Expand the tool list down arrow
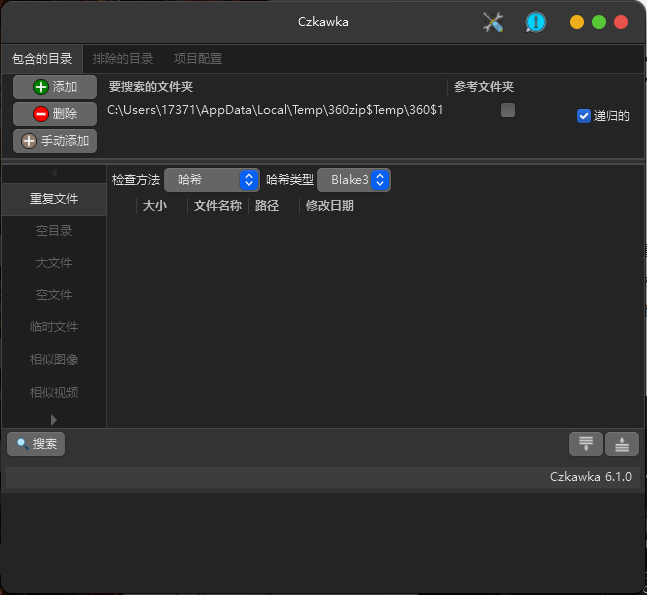647x595 pixels. (54, 419)
